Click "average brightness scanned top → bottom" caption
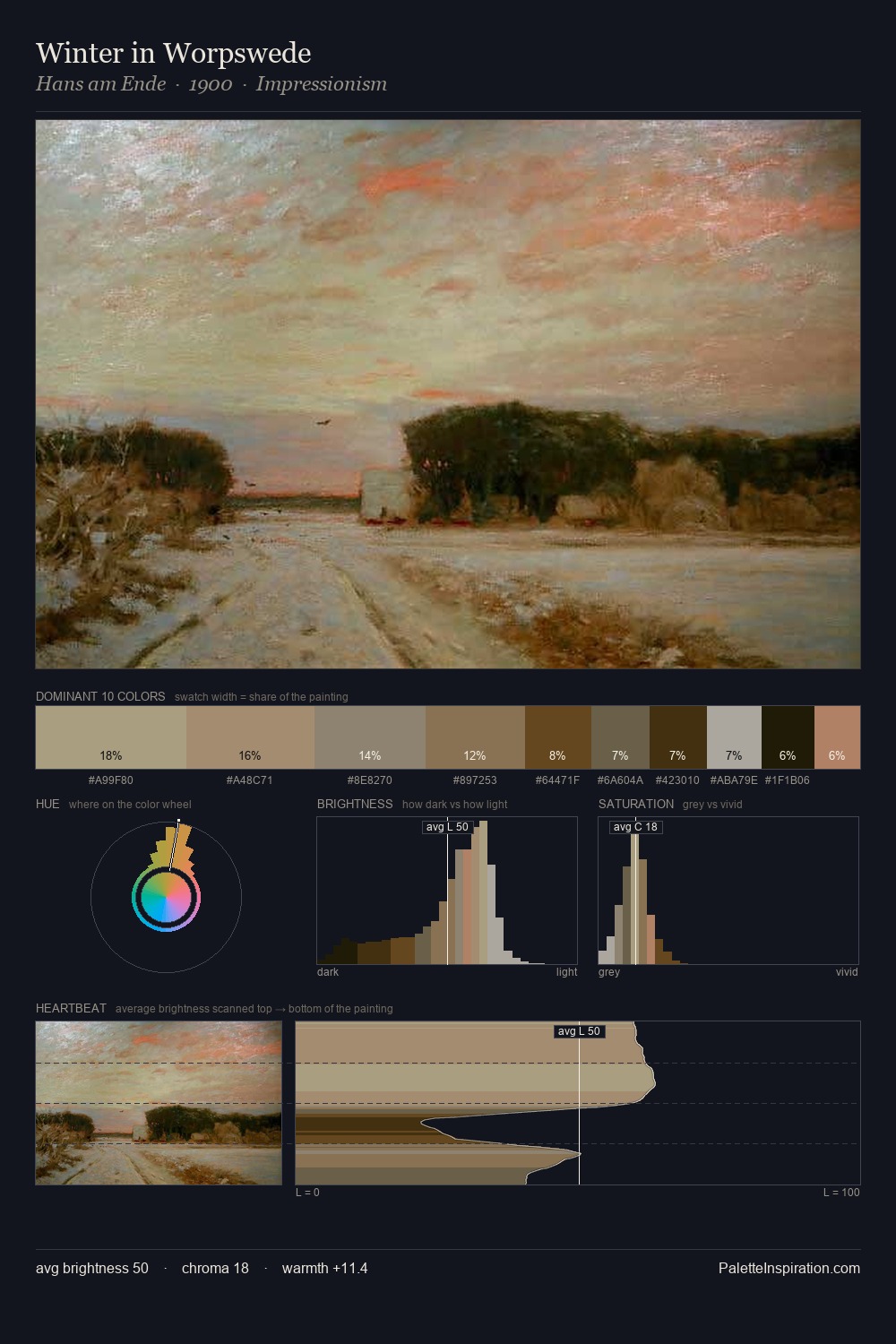896x1344 pixels. 254,1009
